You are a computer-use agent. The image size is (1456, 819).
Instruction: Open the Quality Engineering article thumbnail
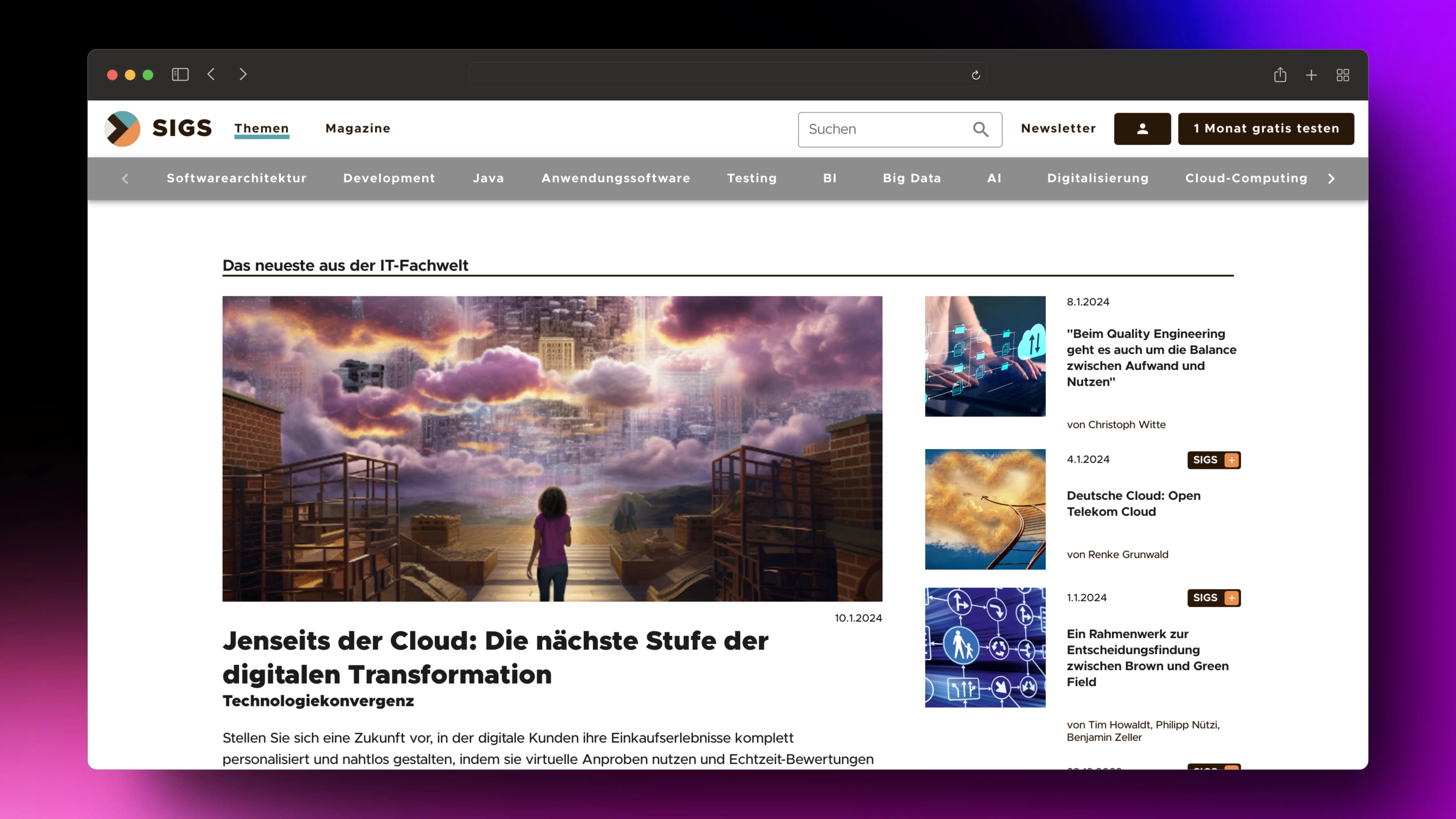985,356
